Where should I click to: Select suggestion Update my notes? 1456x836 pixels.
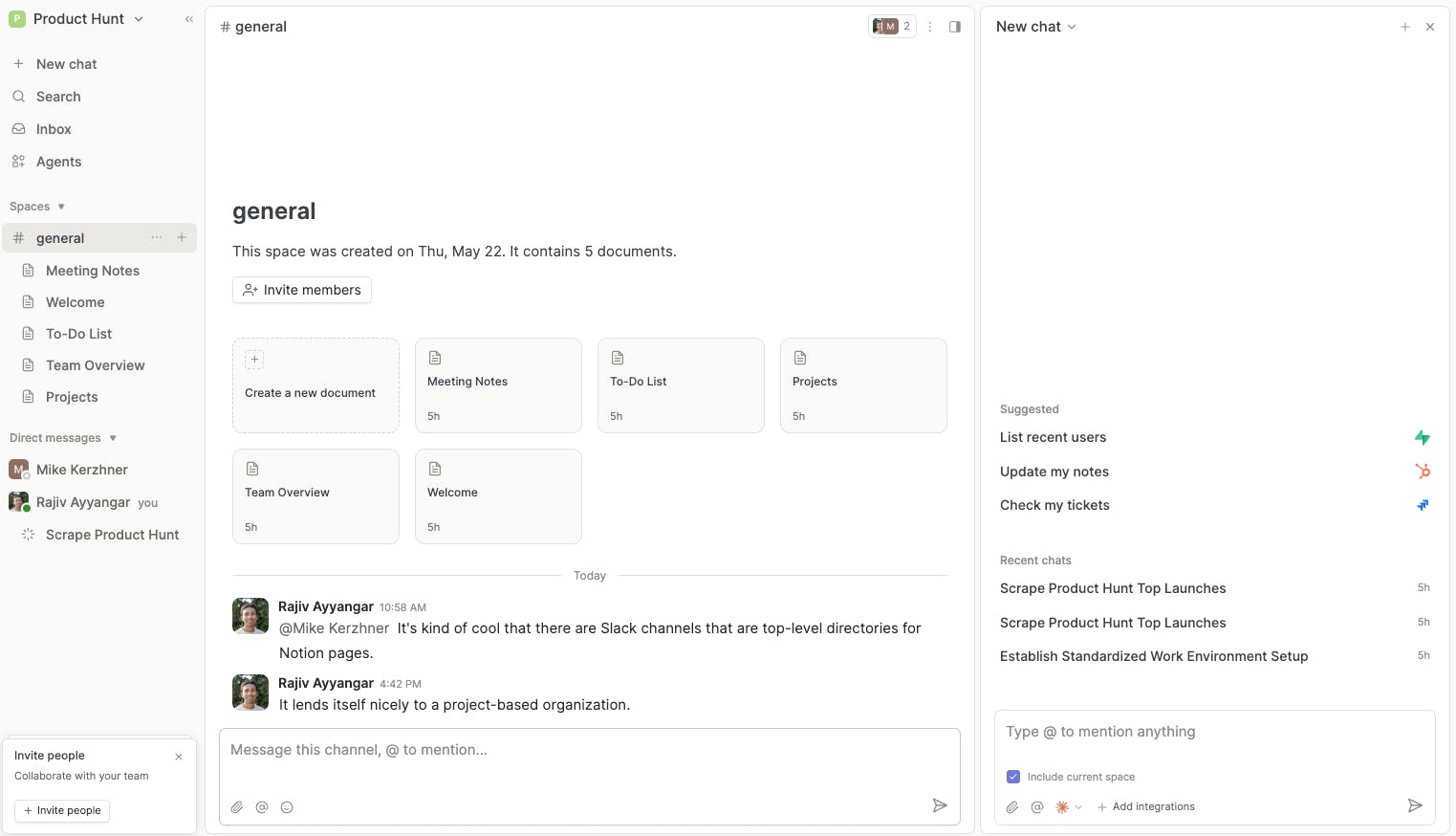click(1214, 472)
